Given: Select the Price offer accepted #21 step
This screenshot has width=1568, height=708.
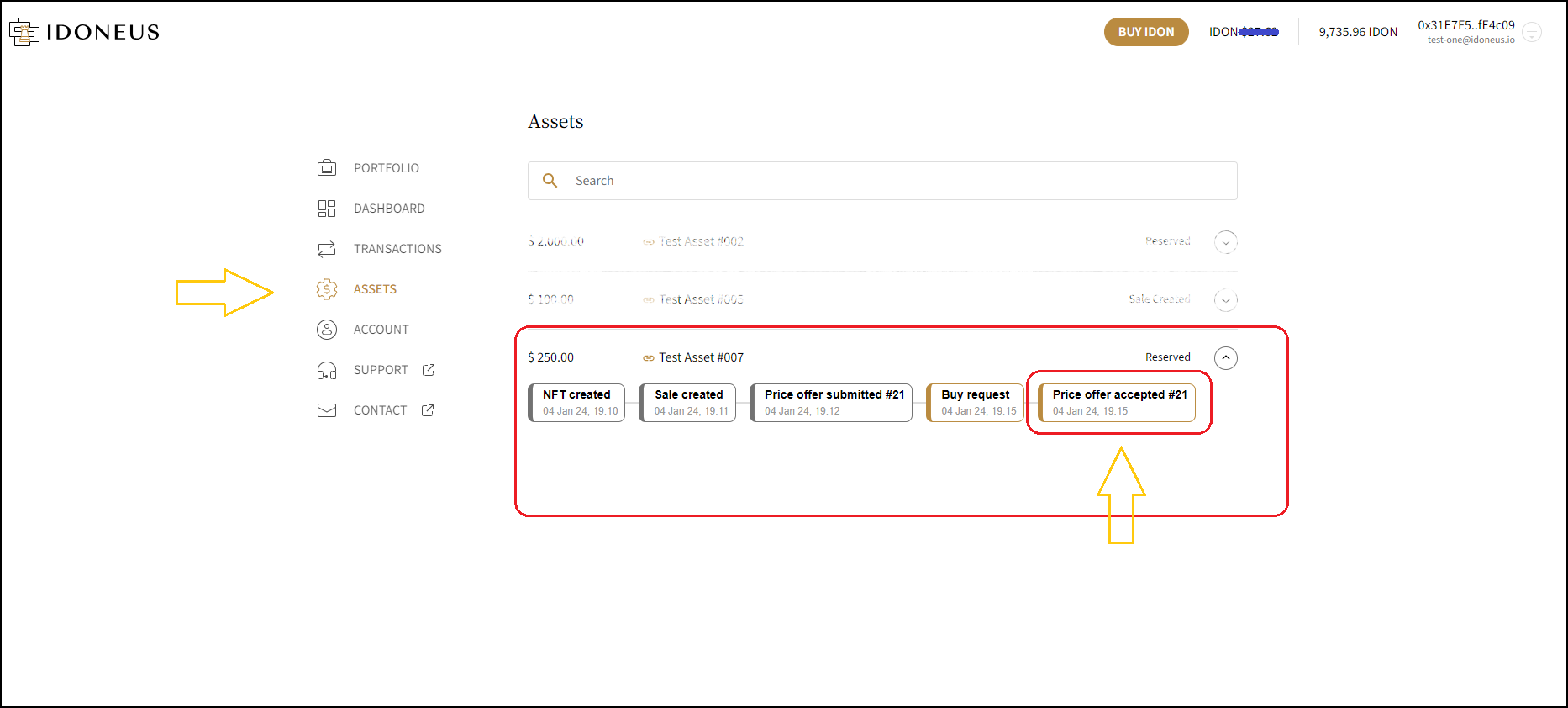Looking at the screenshot, I should click(x=1117, y=403).
